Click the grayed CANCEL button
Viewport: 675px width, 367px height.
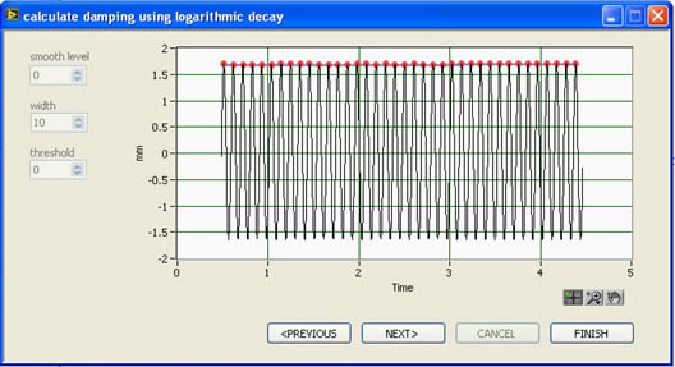point(497,333)
